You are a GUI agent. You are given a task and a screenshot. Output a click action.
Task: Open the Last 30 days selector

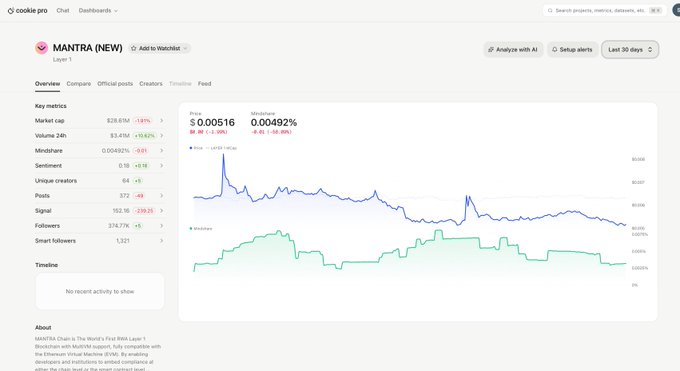coord(630,49)
